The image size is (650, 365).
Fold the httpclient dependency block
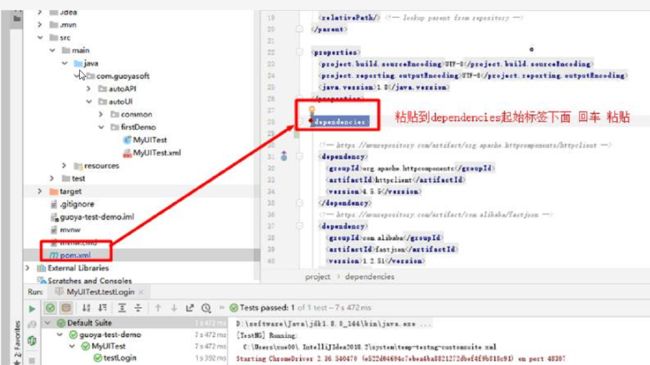(x=299, y=156)
